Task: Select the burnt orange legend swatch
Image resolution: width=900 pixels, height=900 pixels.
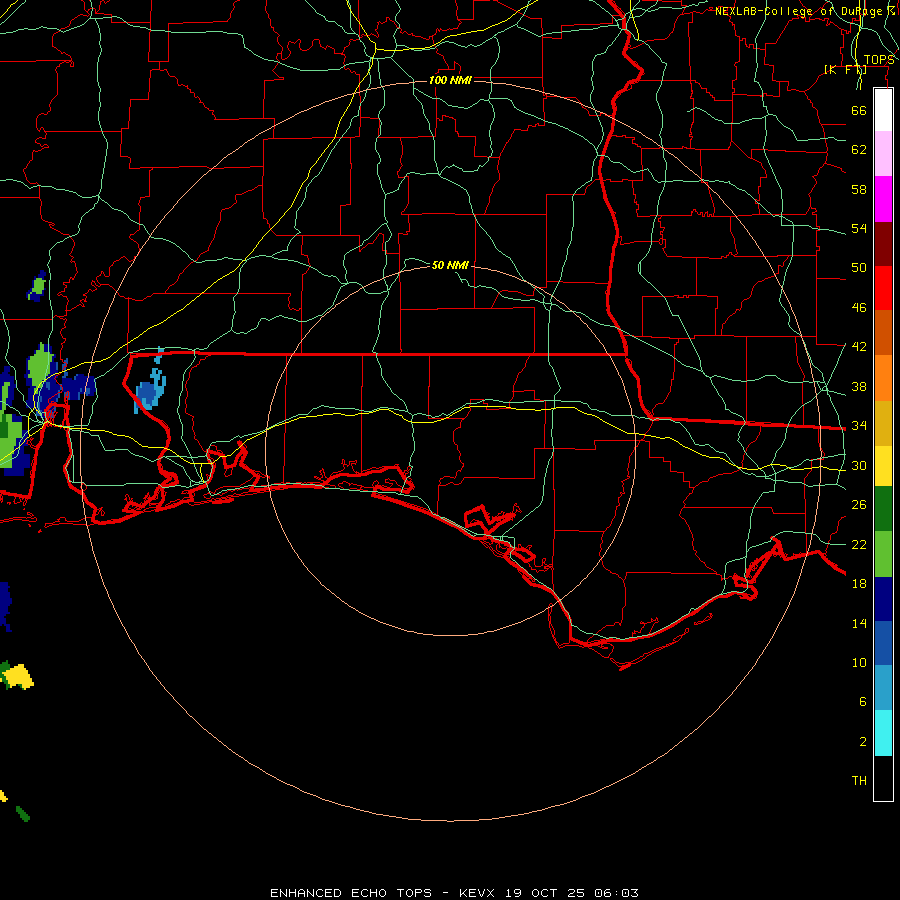Action: (883, 333)
